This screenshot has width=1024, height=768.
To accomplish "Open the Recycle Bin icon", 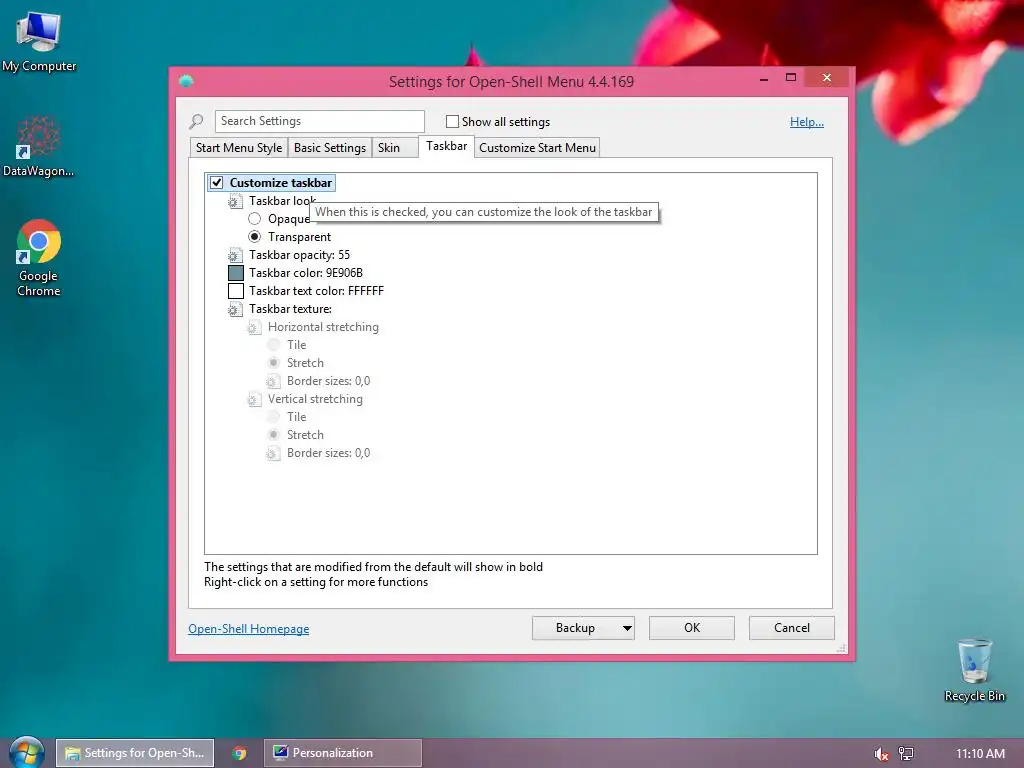I will coord(974,671).
